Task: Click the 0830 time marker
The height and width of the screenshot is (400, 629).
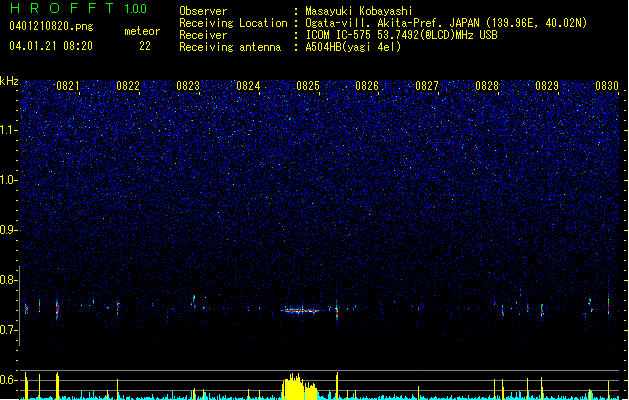Action: point(607,86)
